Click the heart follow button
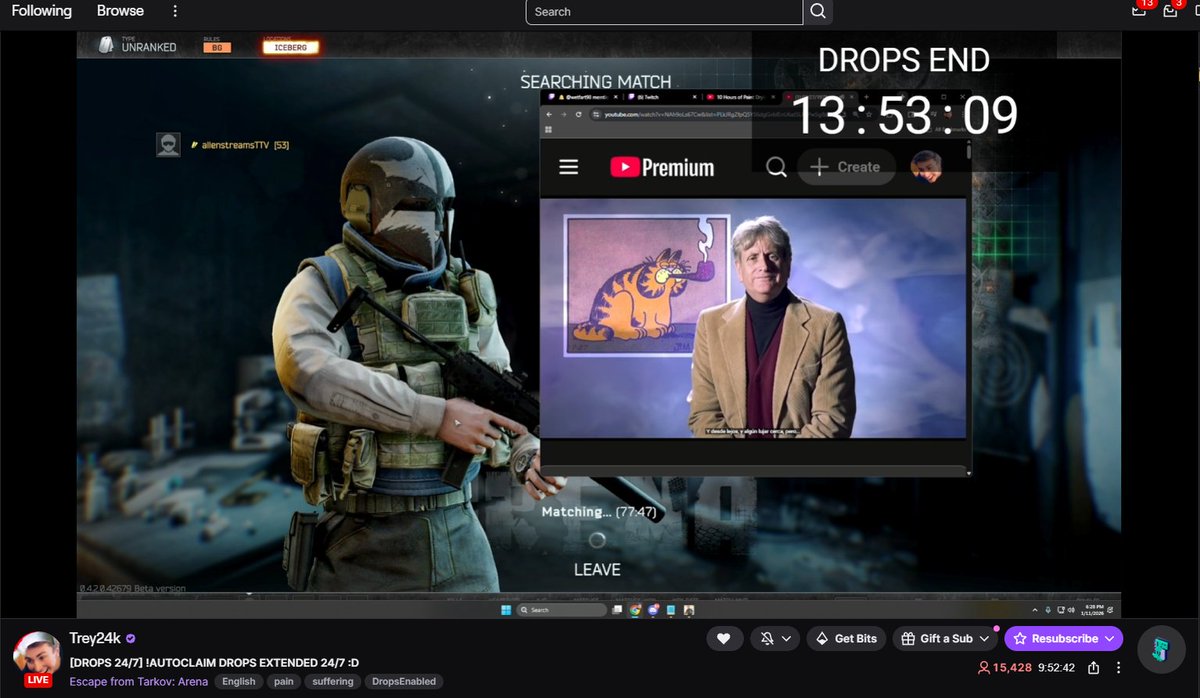This screenshot has width=1200, height=698. pos(724,638)
